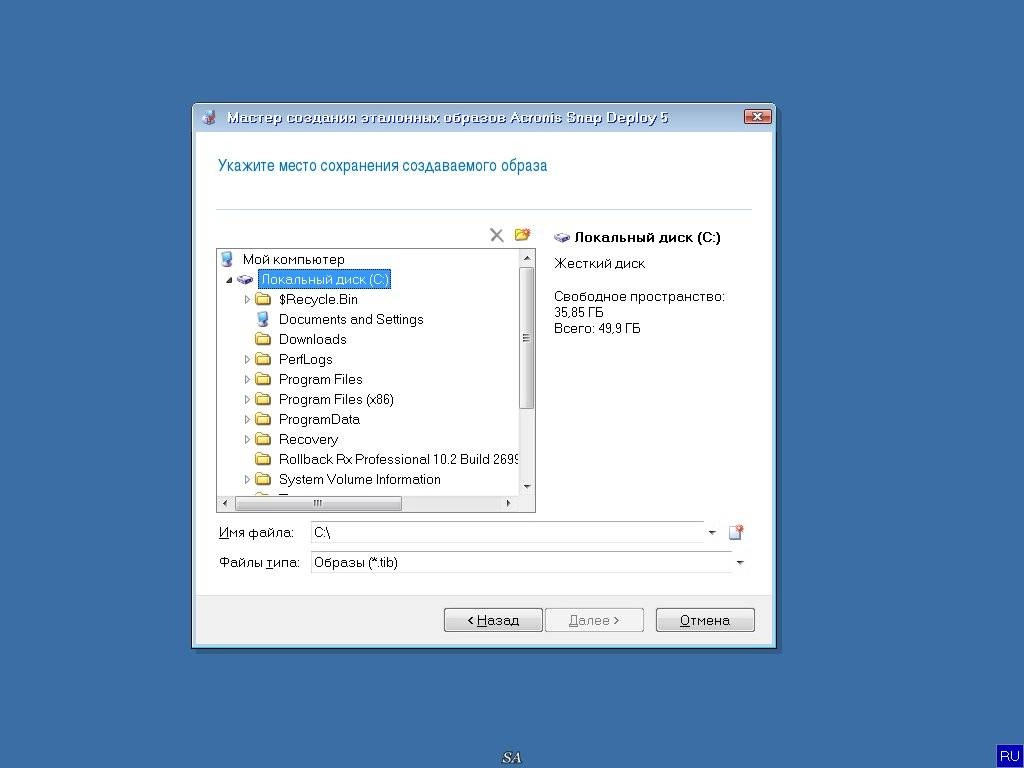
Task: Select the $Recycle.Bin row text
Action: [318, 299]
